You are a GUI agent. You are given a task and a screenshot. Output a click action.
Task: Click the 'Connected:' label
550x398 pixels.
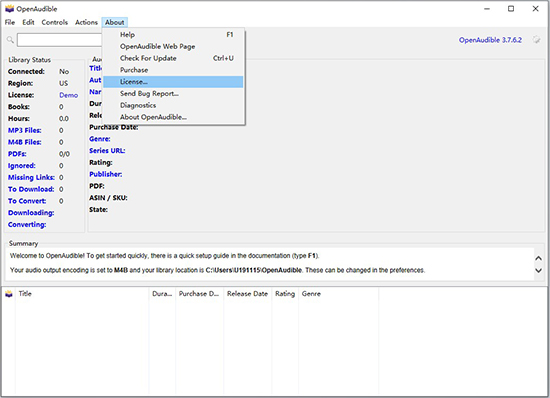click(x=26, y=72)
